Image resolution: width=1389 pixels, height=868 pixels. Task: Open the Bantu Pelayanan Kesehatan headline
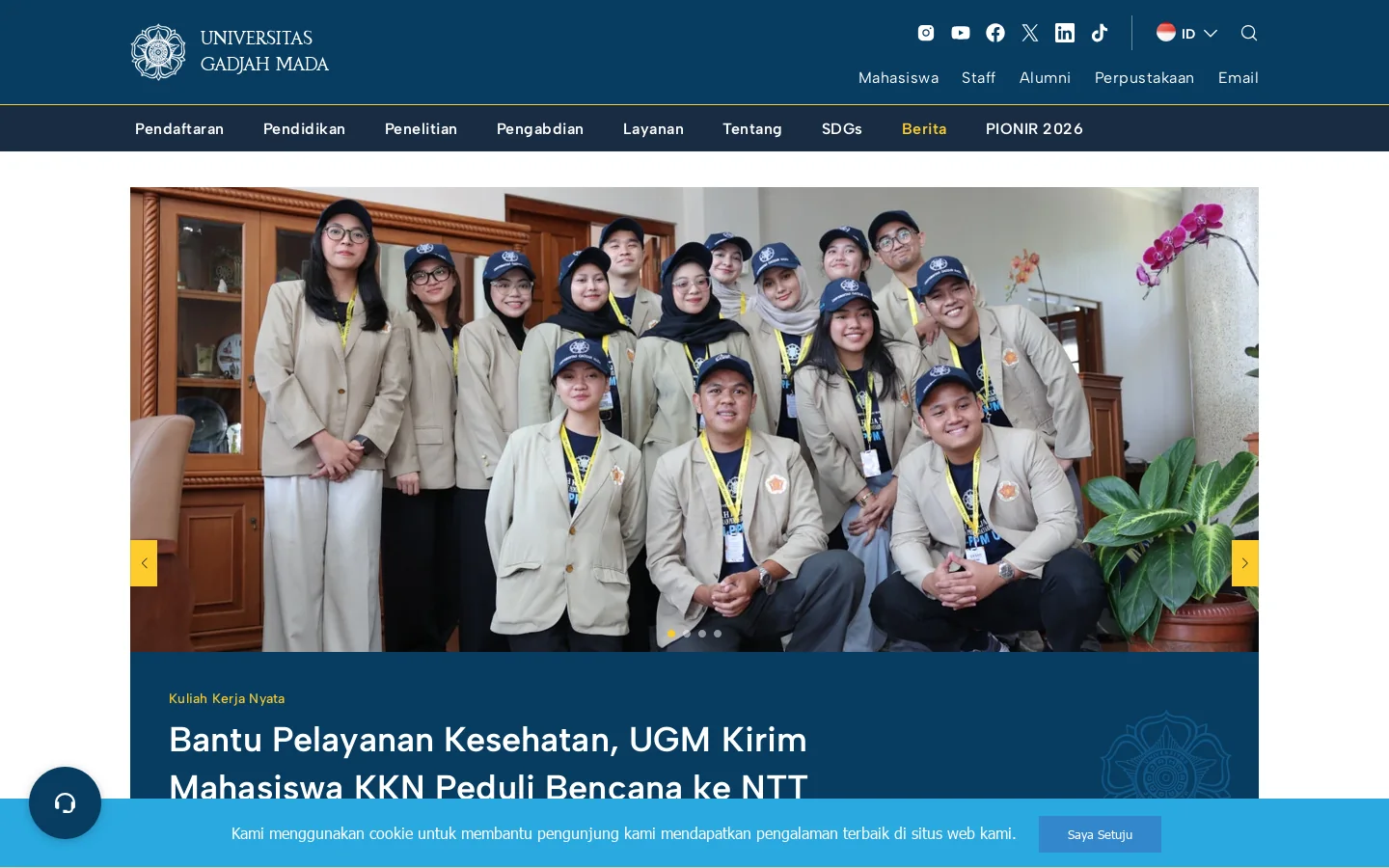488,763
